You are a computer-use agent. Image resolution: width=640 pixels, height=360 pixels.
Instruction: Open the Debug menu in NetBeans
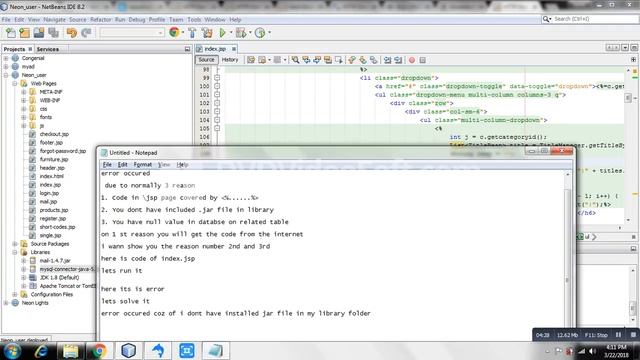coord(137,20)
